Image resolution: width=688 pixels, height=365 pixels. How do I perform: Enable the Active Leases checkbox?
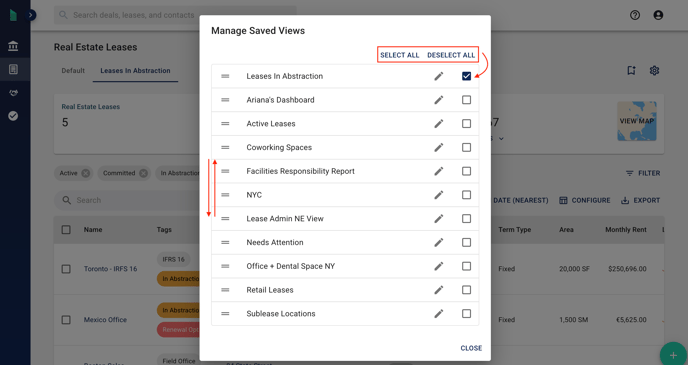(466, 124)
